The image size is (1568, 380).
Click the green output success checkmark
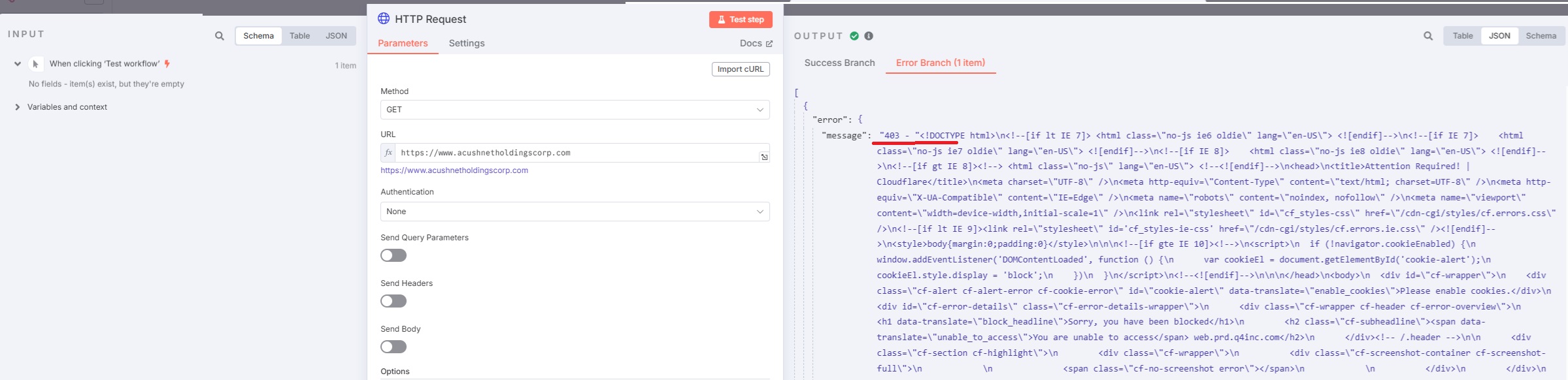click(x=854, y=36)
